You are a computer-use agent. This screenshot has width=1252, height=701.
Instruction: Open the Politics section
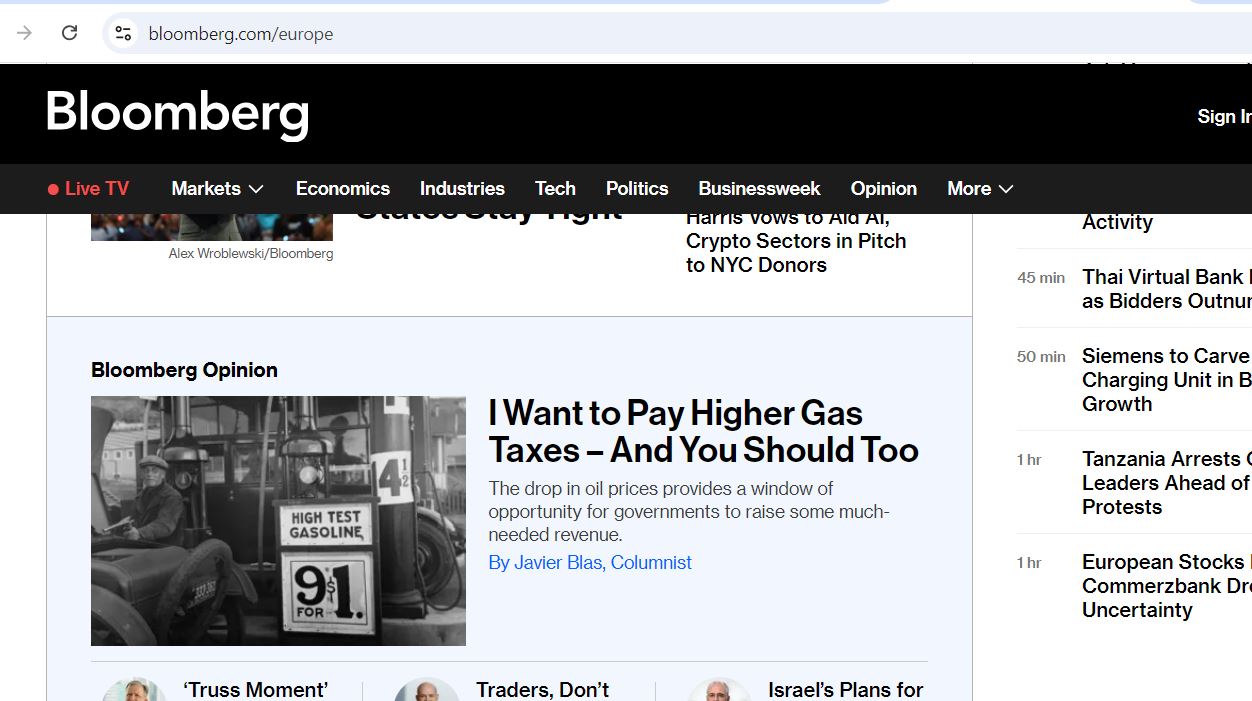pyautogui.click(x=637, y=188)
